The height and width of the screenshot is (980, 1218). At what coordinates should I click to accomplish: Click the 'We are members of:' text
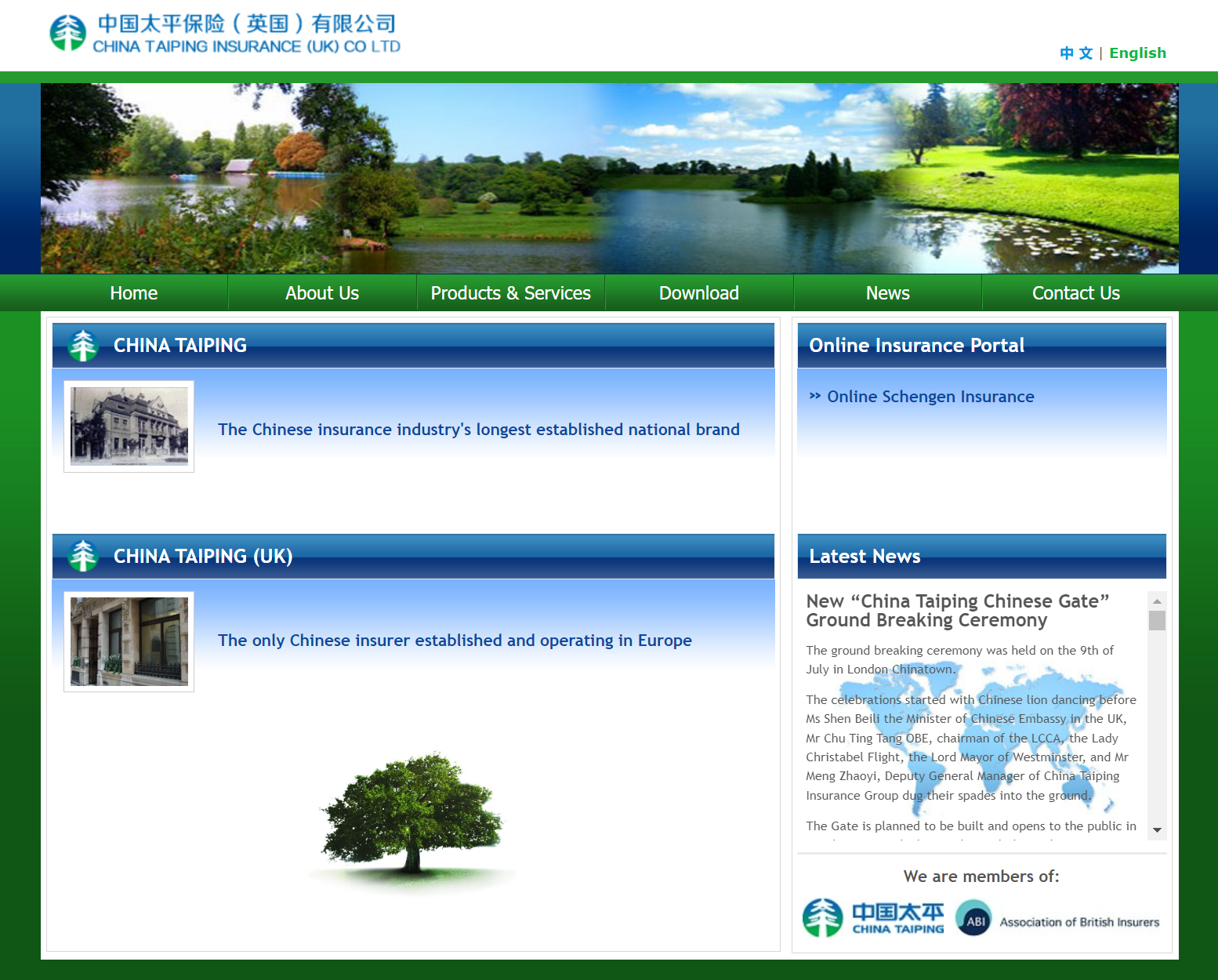981,877
